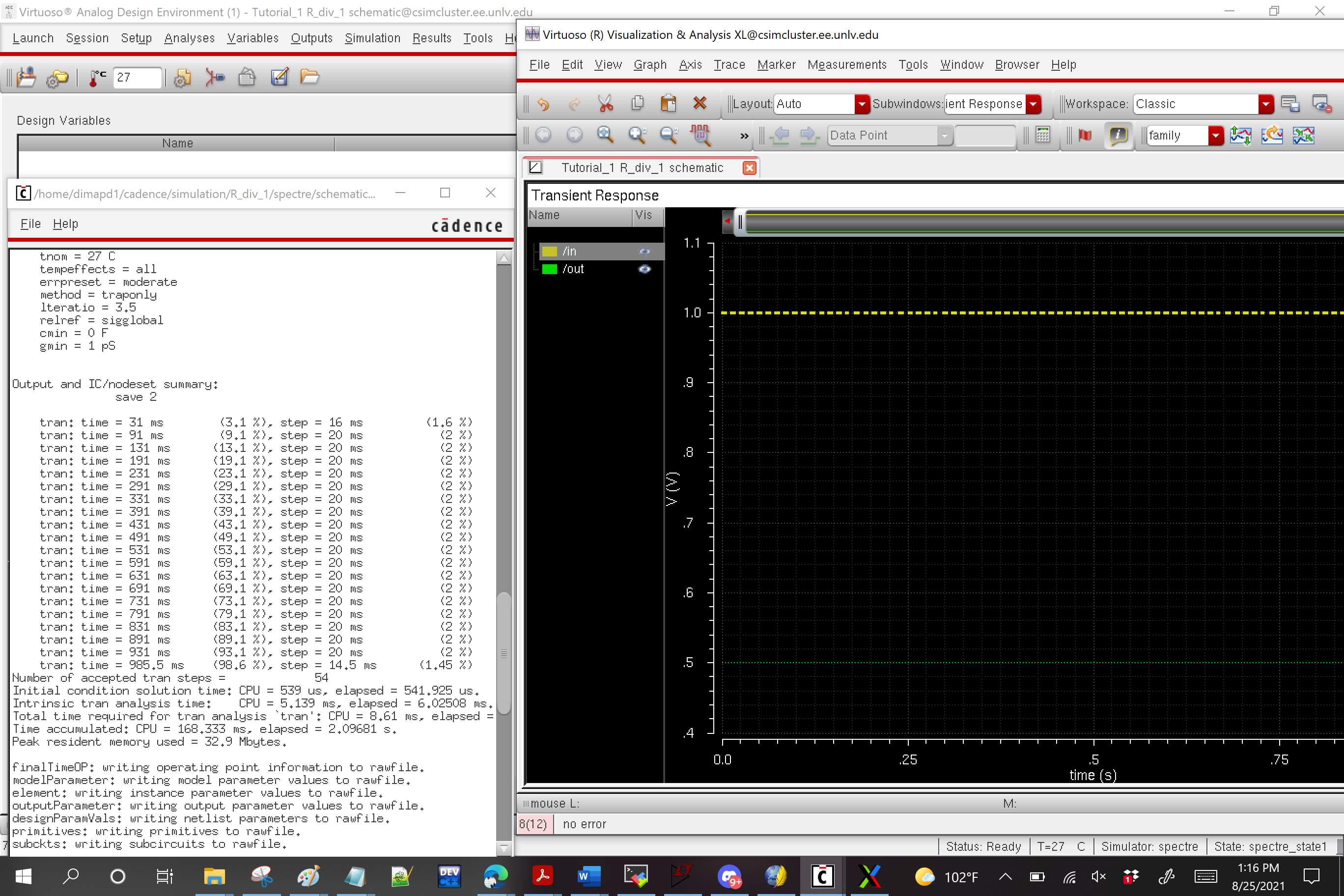
Task: Expand the Workspace Classic dropdown
Action: point(1265,104)
